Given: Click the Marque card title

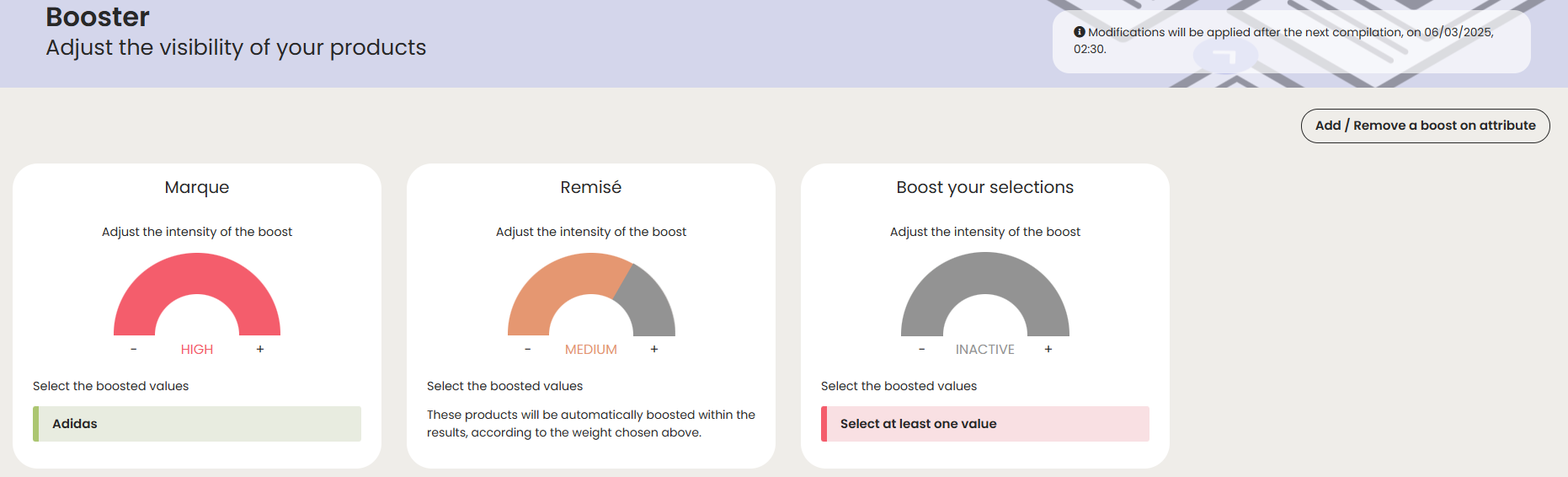Looking at the screenshot, I should coord(197,187).
